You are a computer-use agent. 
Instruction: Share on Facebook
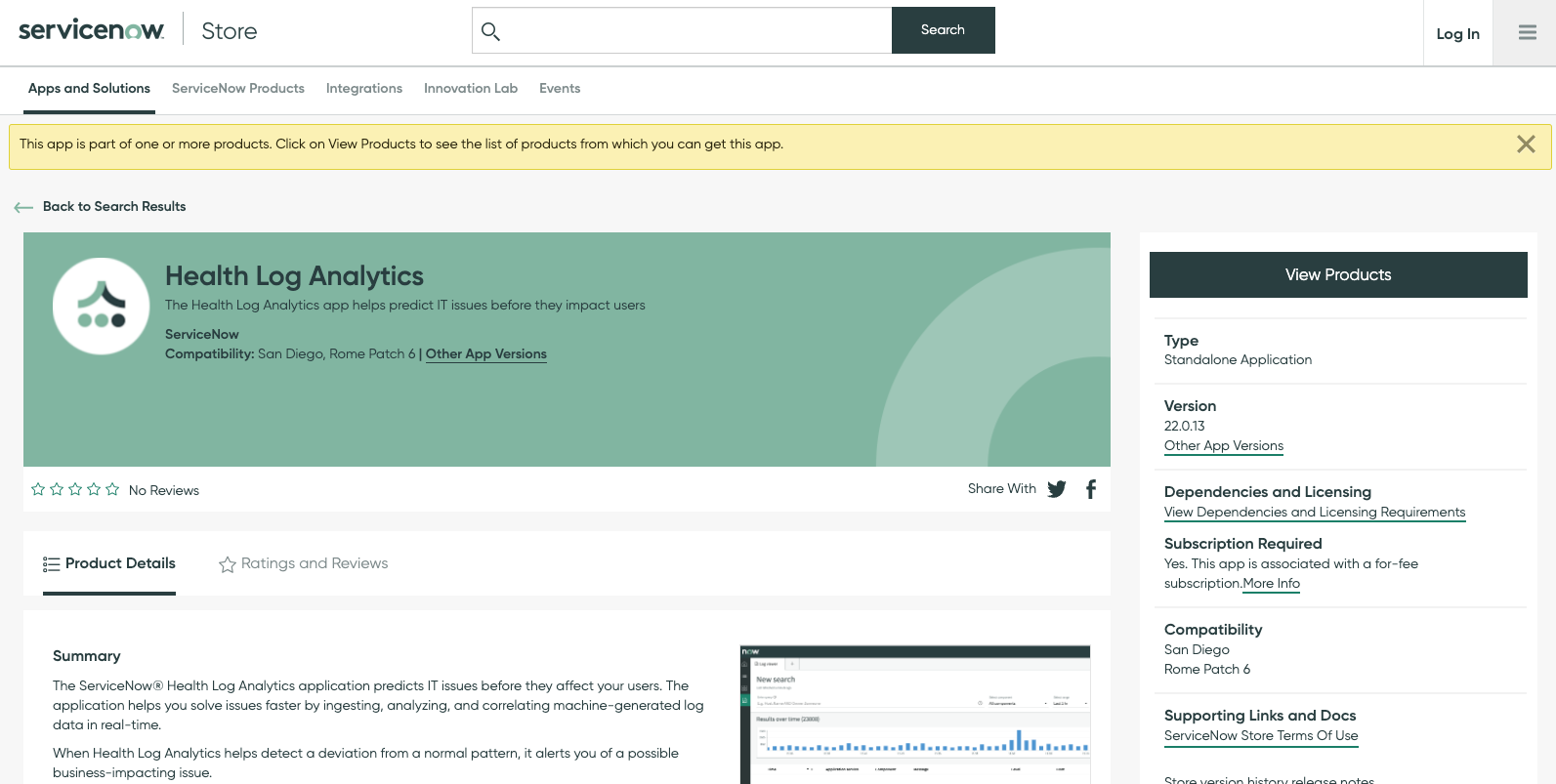click(x=1091, y=489)
